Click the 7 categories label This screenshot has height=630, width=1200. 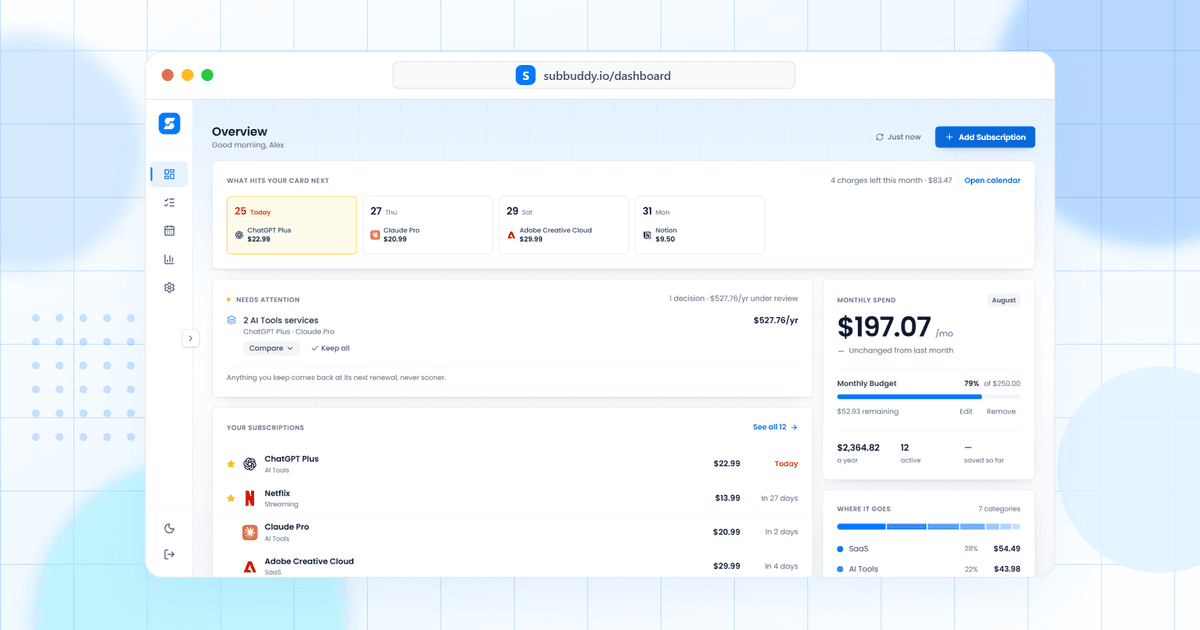click(999, 509)
